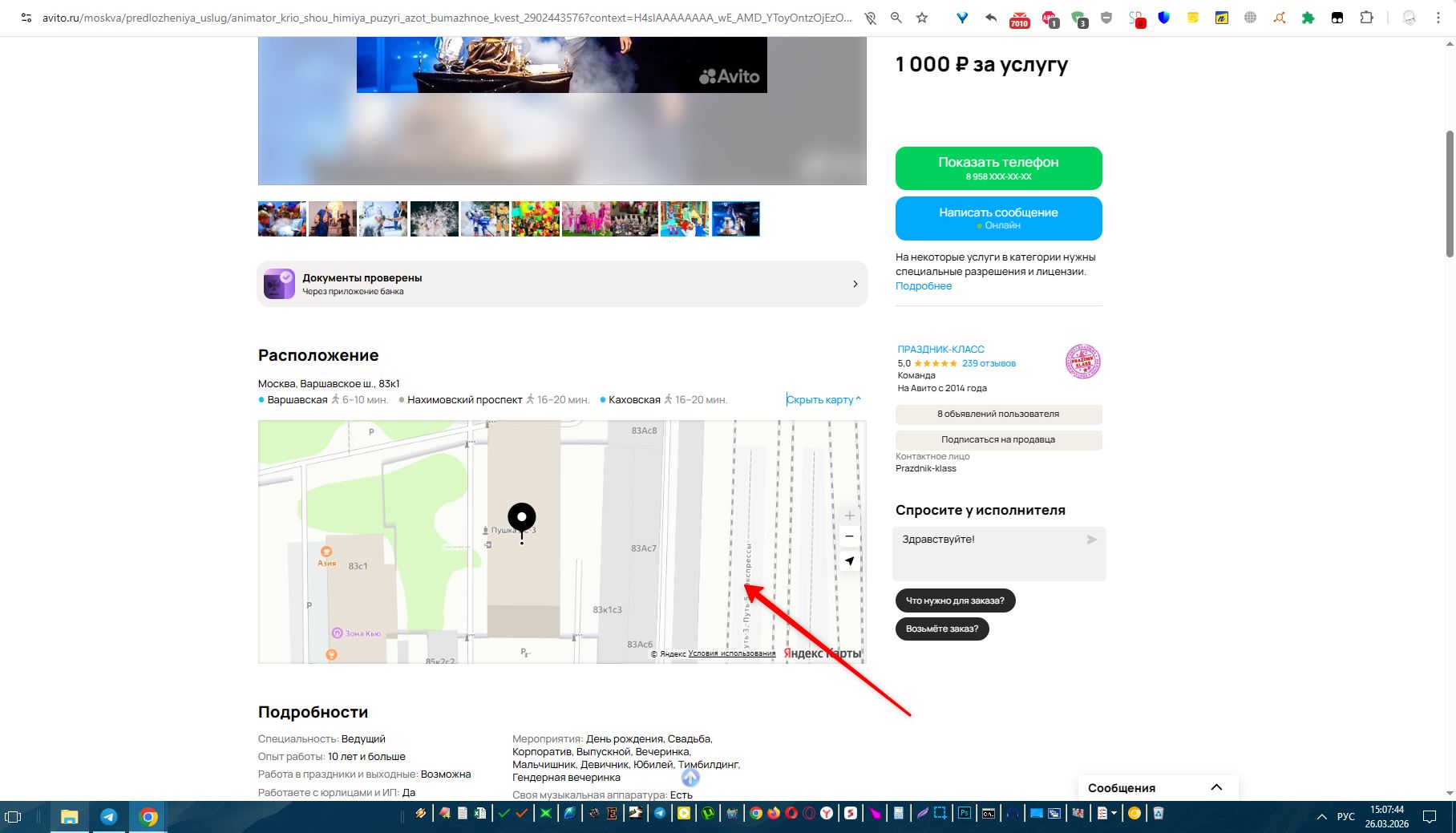Click the 'Подробности' section heading
1456x833 pixels.
(x=313, y=712)
